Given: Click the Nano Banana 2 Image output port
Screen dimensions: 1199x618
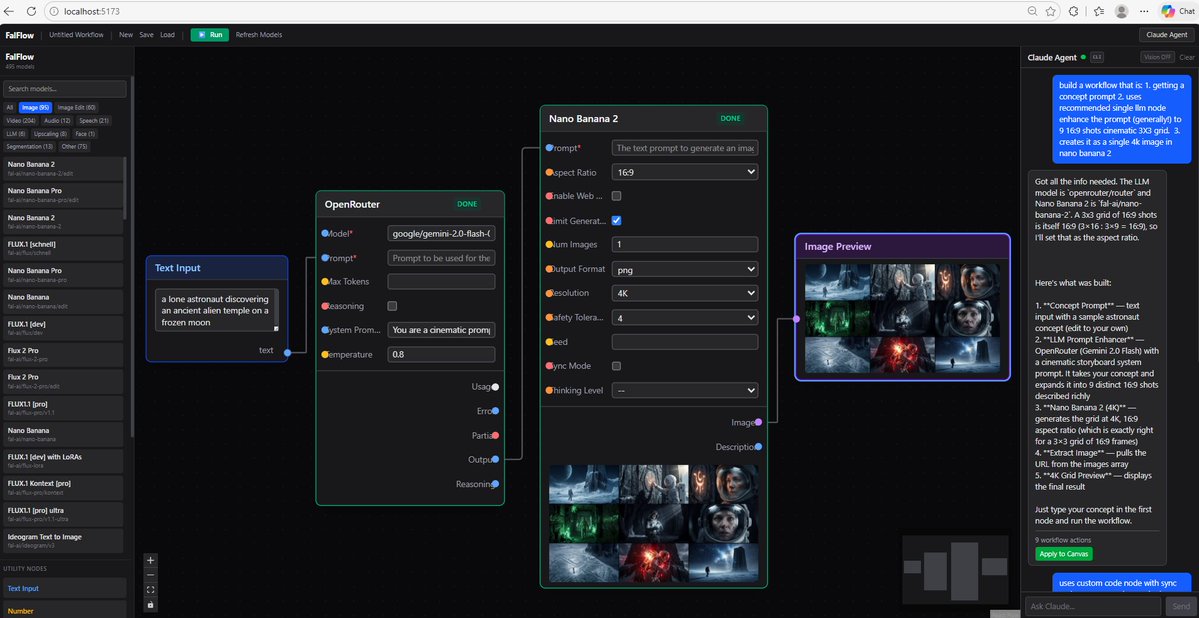Looking at the screenshot, I should (x=758, y=422).
